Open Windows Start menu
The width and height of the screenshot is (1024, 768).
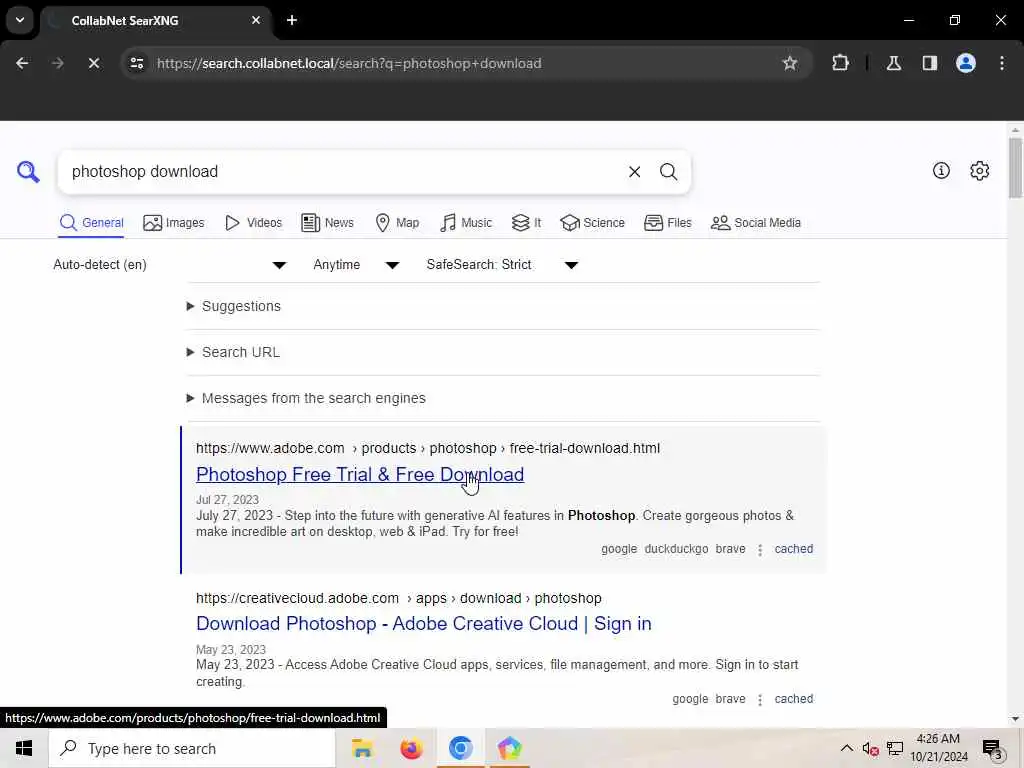coord(24,748)
